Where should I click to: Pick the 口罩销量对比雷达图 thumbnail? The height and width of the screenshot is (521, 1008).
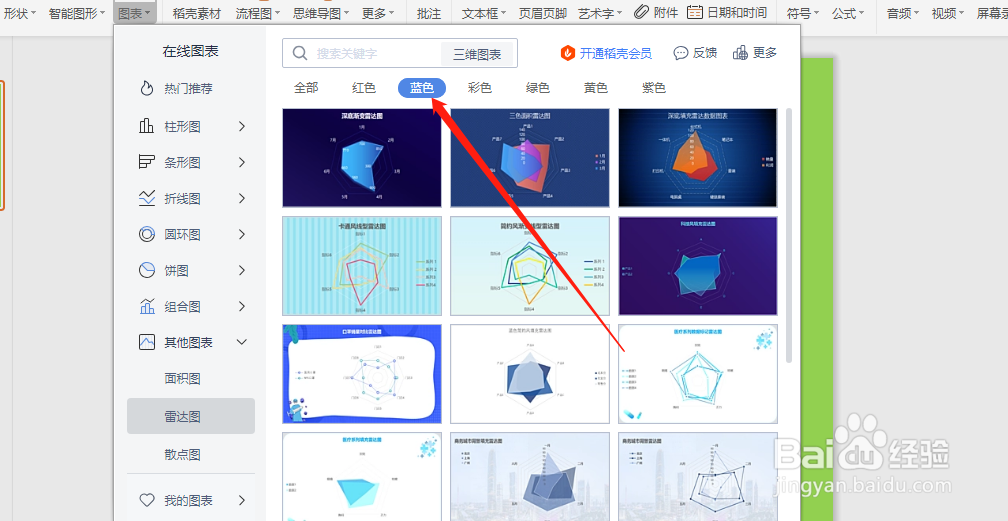tap(362, 374)
